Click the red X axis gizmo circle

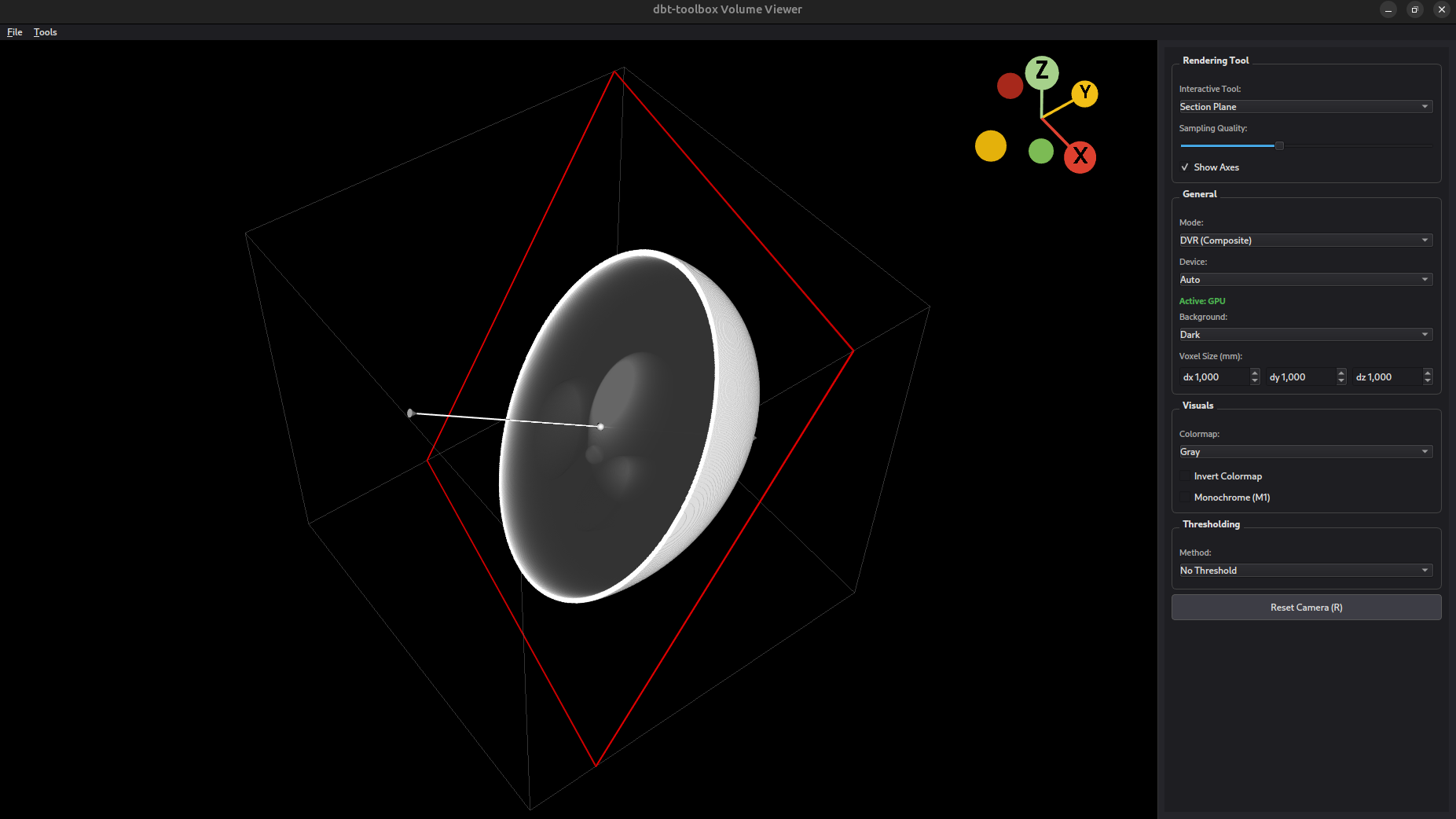pos(1080,156)
